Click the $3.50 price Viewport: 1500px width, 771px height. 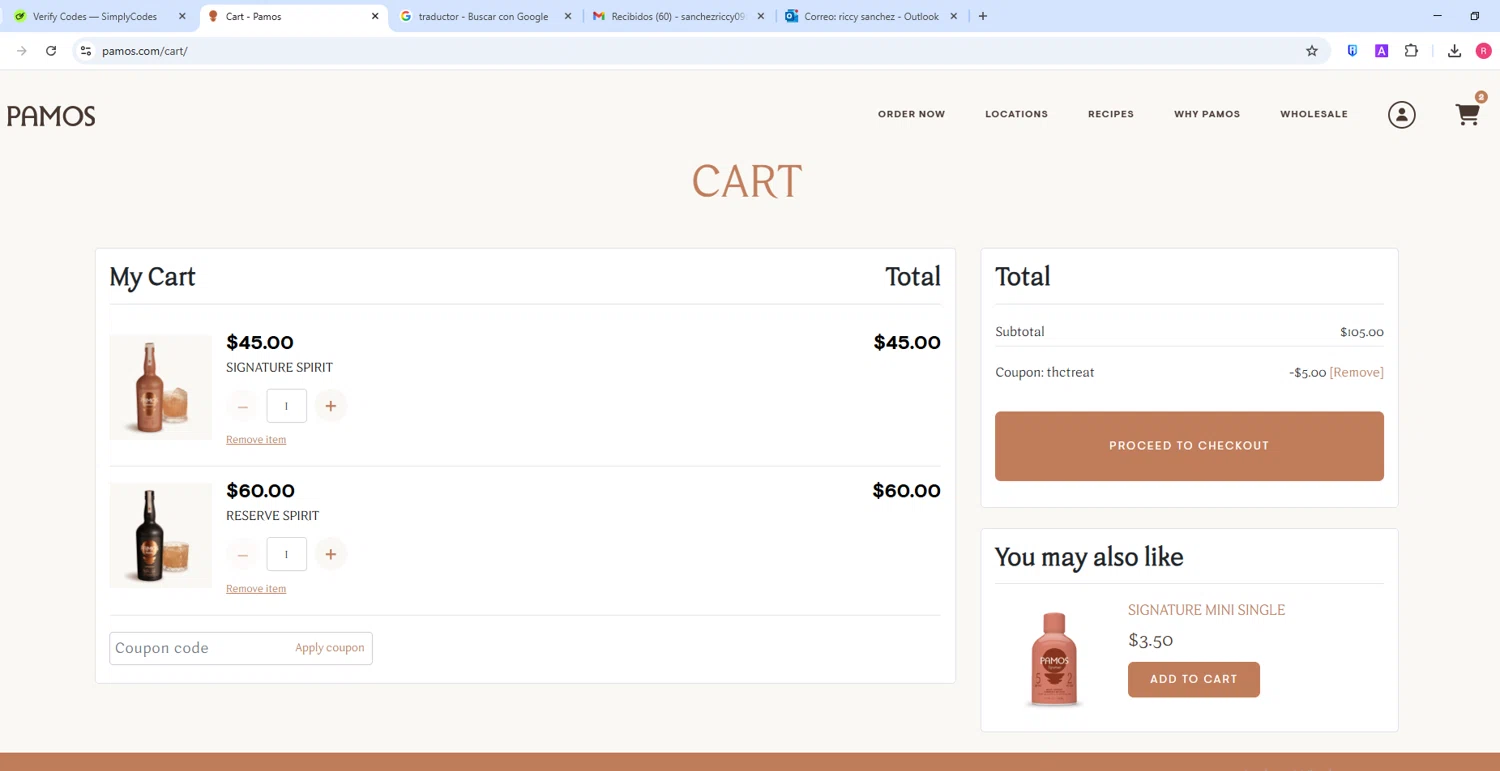pyautogui.click(x=1150, y=640)
